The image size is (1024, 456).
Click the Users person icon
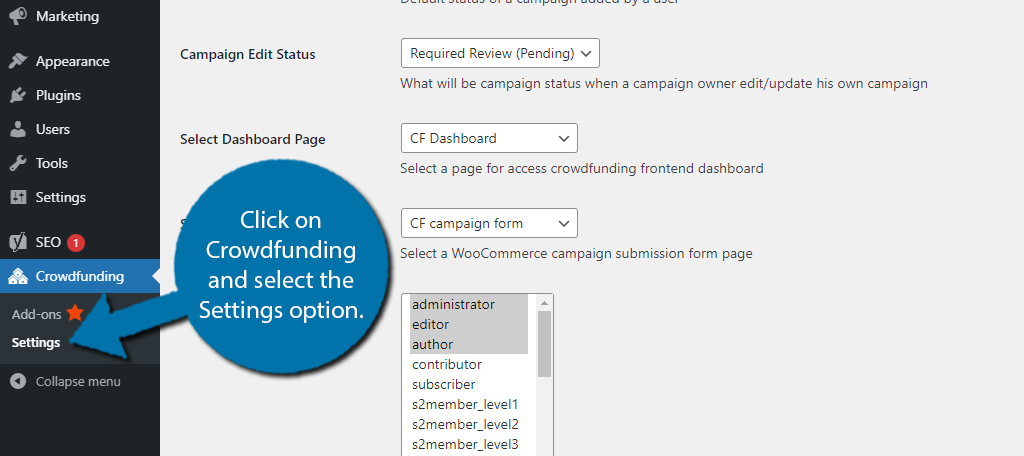(x=18, y=129)
